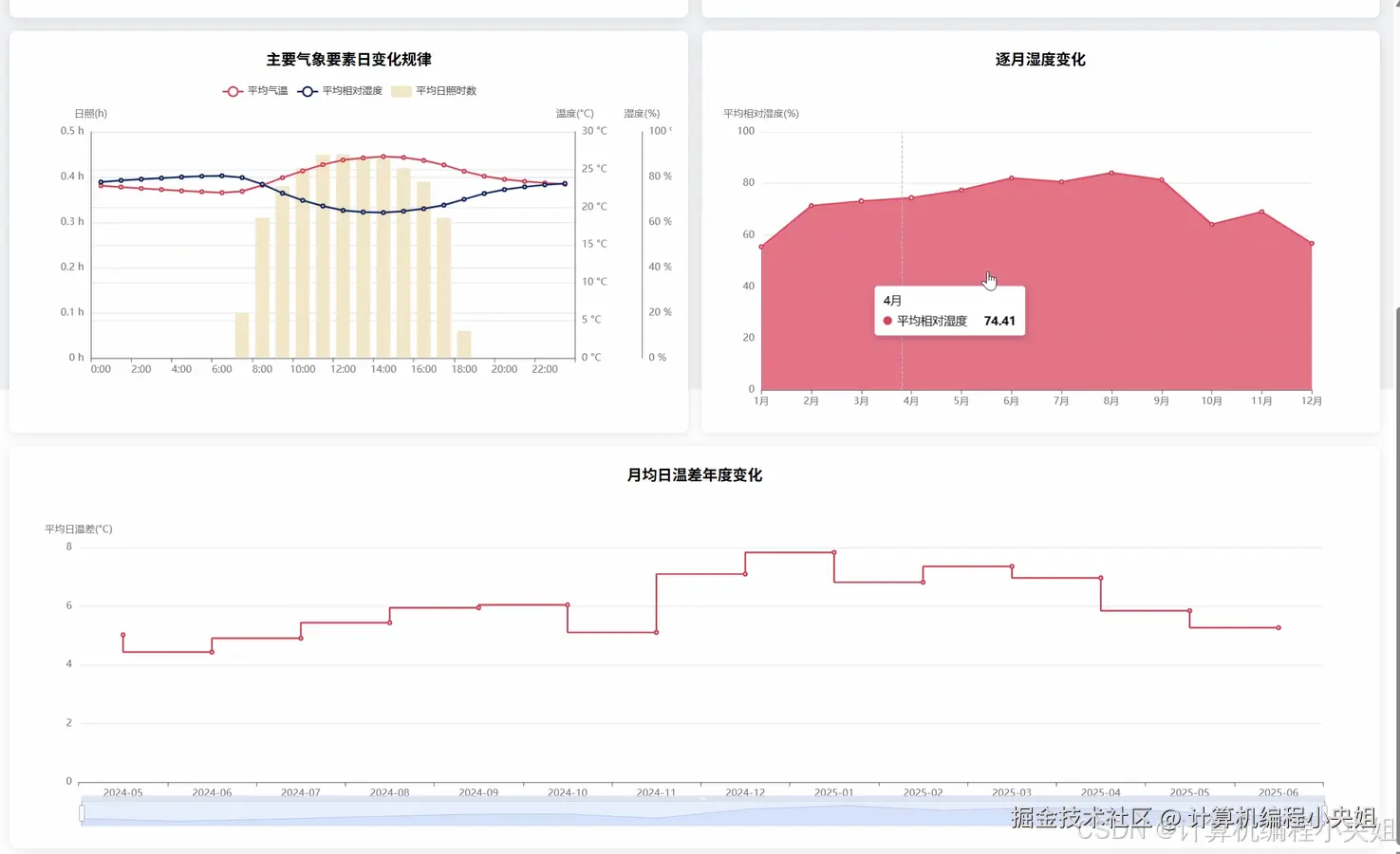1400x854 pixels.
Task: Hide the 平均日照时数 bar series via legend
Action: coord(434,91)
